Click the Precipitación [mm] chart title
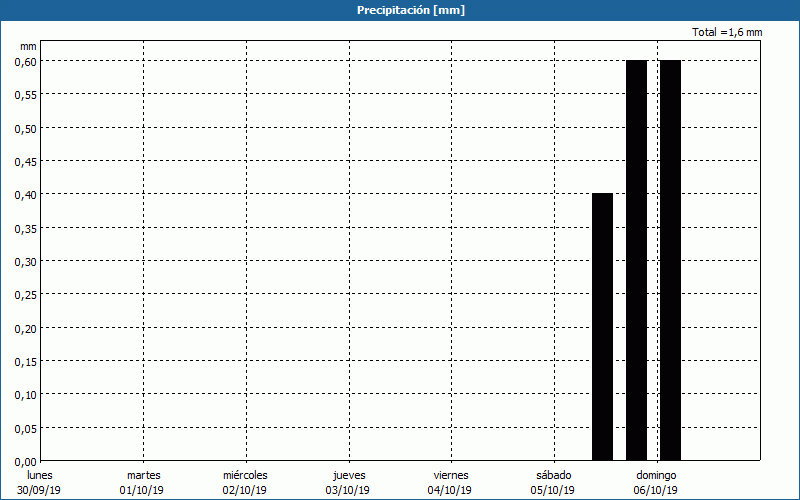This screenshot has height=500, width=800. (x=411, y=10)
